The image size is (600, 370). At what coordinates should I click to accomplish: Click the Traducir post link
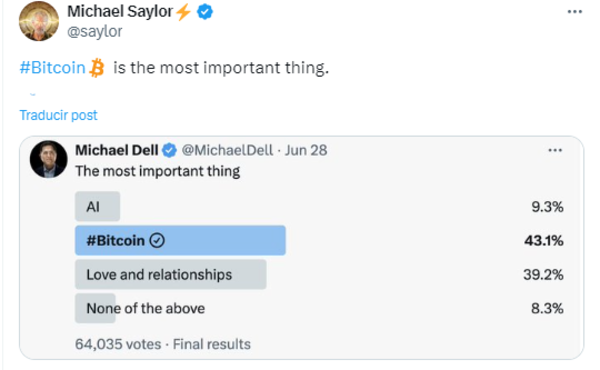point(59,115)
